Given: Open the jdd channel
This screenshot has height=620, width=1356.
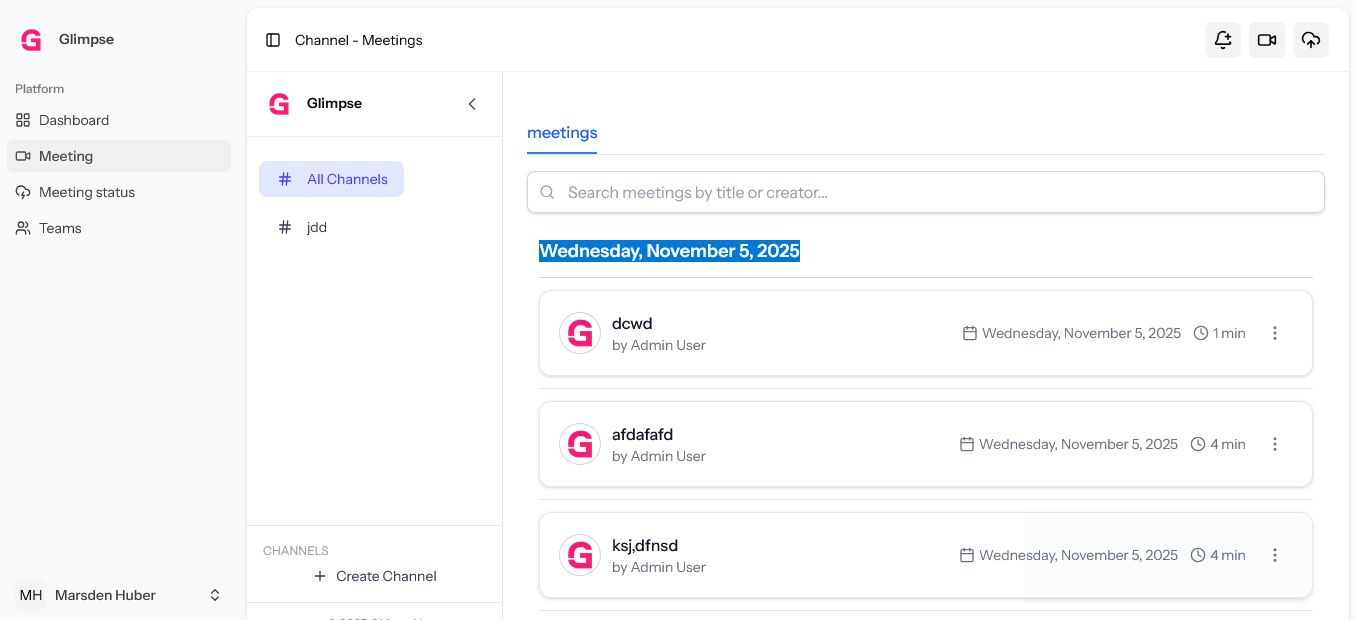Looking at the screenshot, I should [x=316, y=227].
